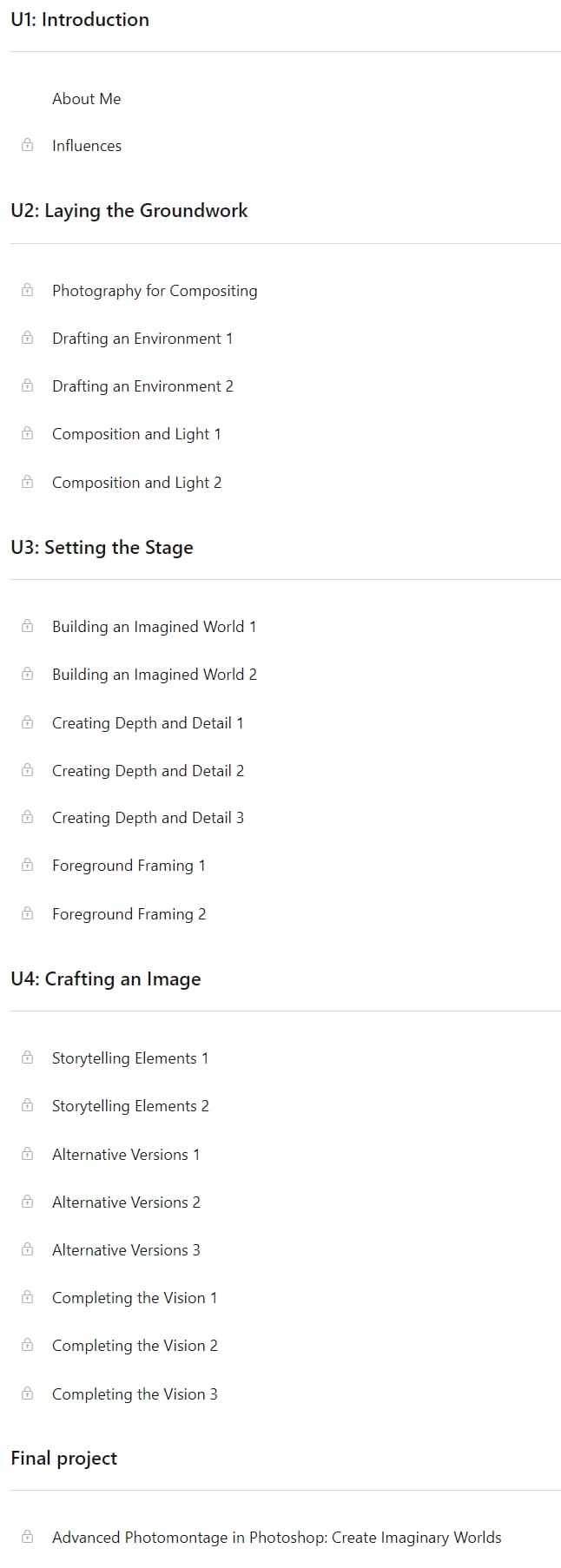Screen dimensions: 561x1568
Task: Click the lock icon beside Influences
Action: point(27,145)
